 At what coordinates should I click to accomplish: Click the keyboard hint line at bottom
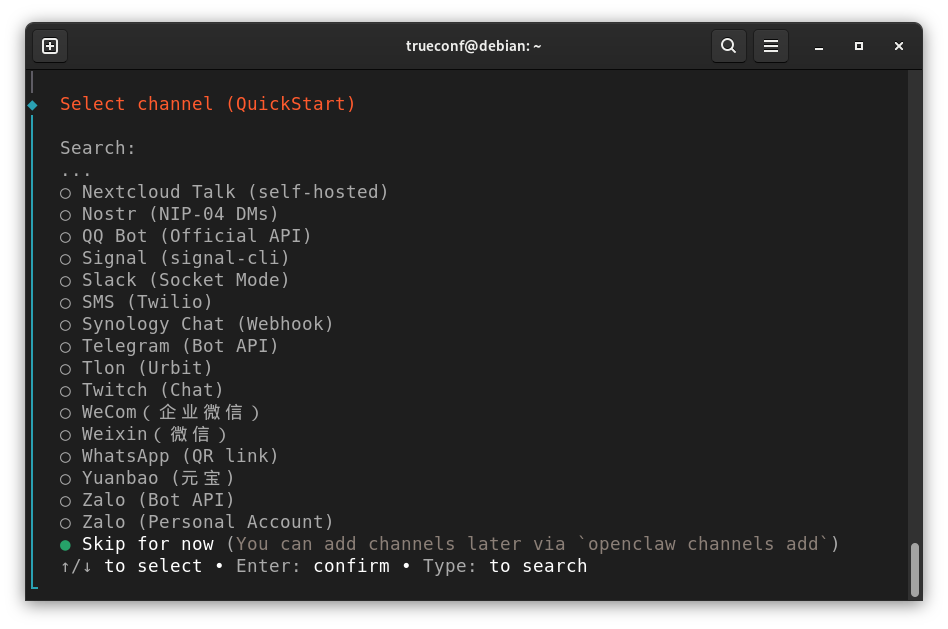tap(323, 565)
